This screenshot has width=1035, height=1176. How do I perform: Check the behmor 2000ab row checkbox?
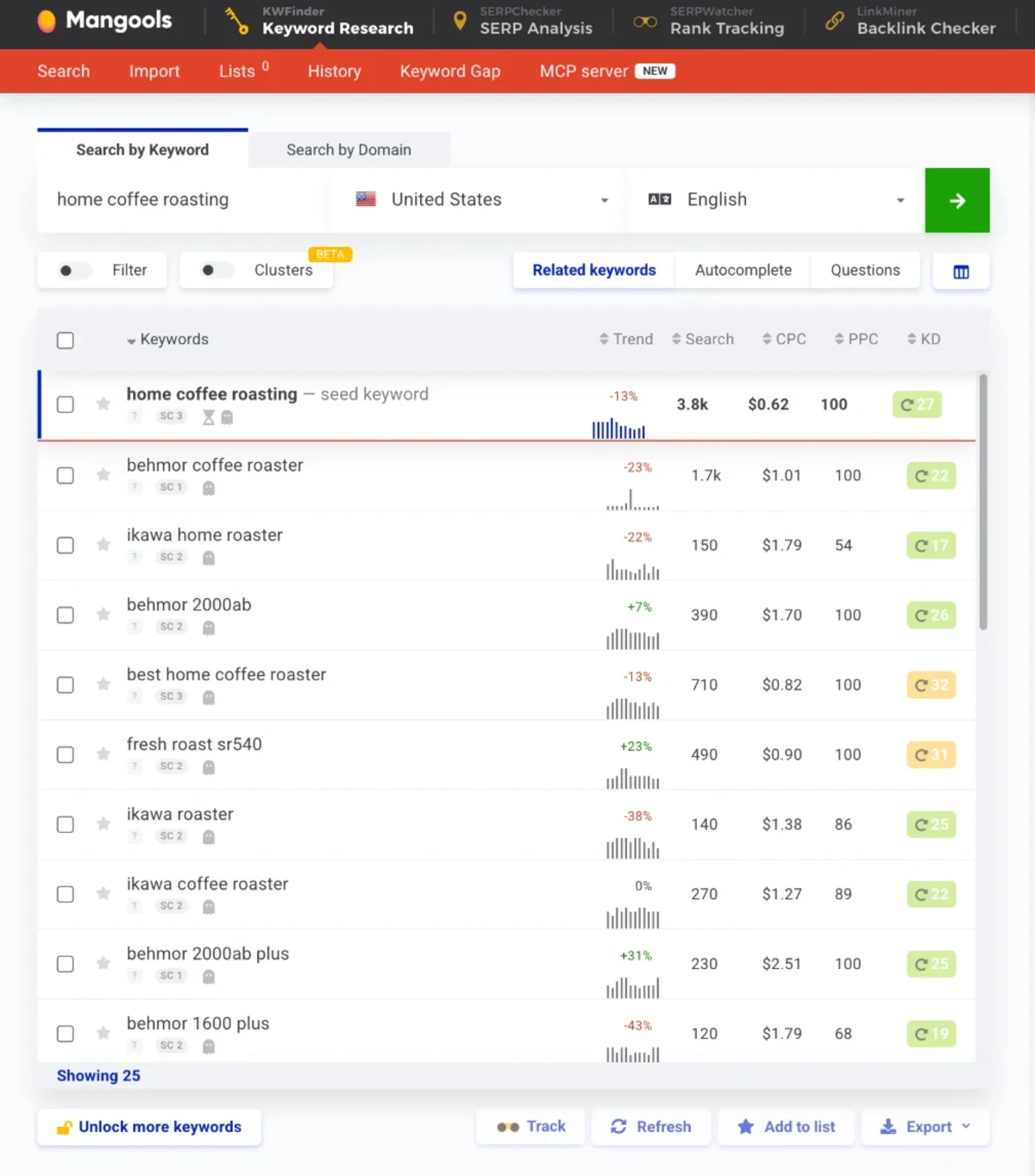pyautogui.click(x=65, y=615)
